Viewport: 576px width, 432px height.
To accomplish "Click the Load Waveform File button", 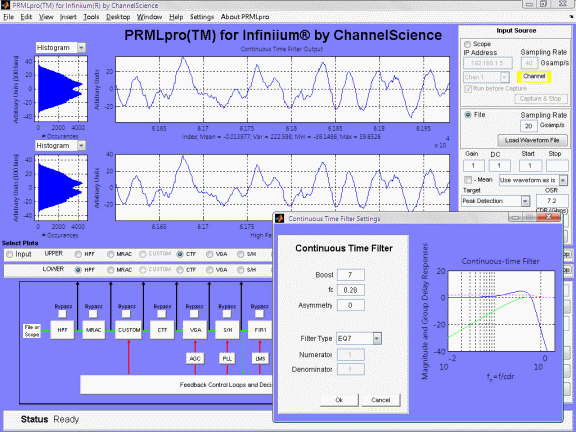I will click(532, 140).
